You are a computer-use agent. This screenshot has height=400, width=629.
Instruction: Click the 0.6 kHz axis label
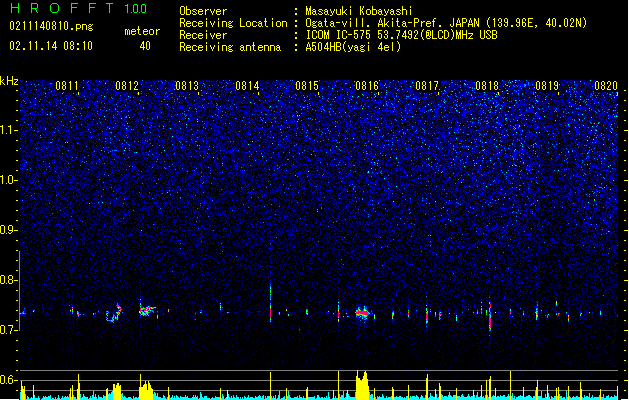pos(8,380)
